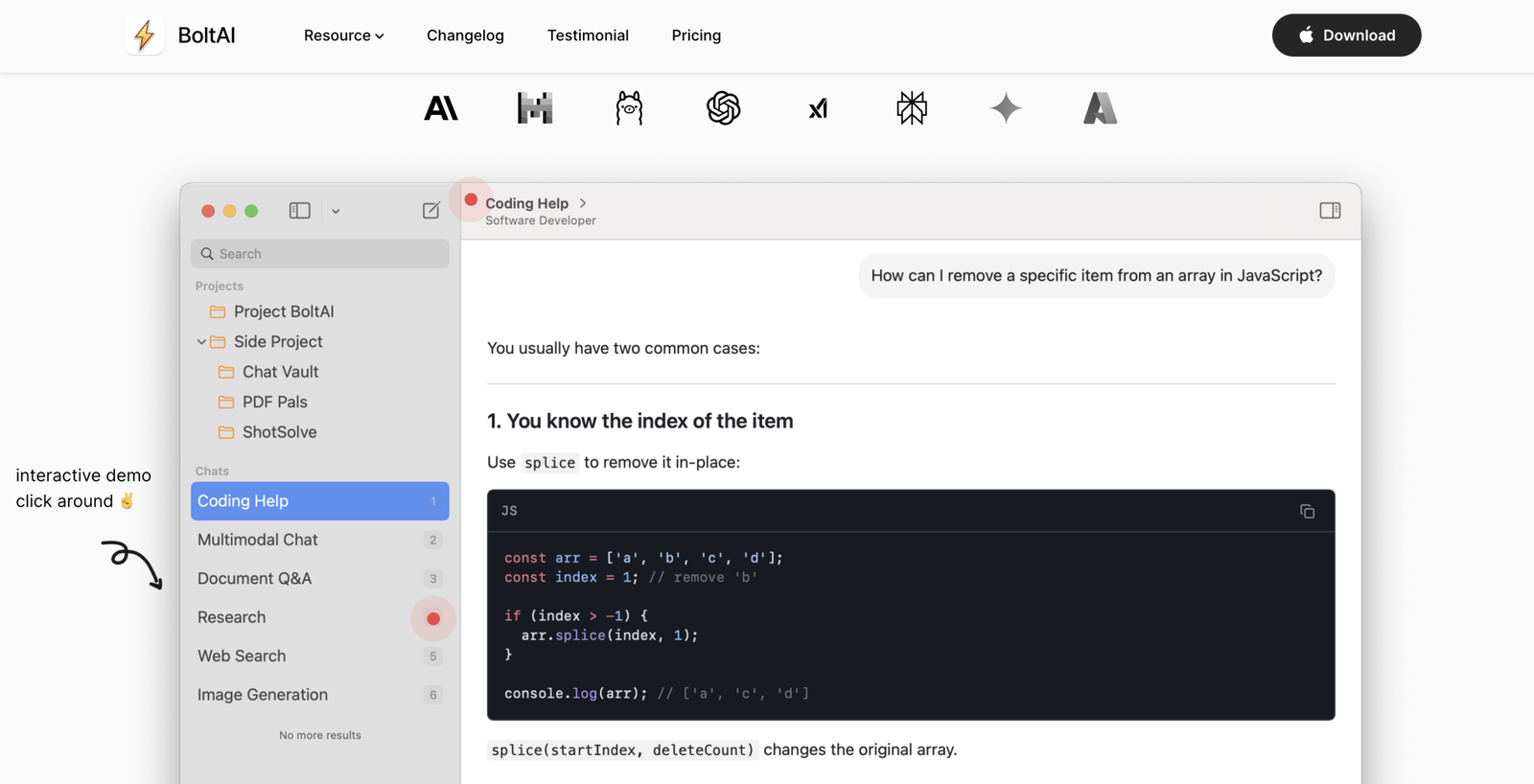1534x784 pixels.
Task: Expand the Coding Help title chevron
Action: [583, 203]
